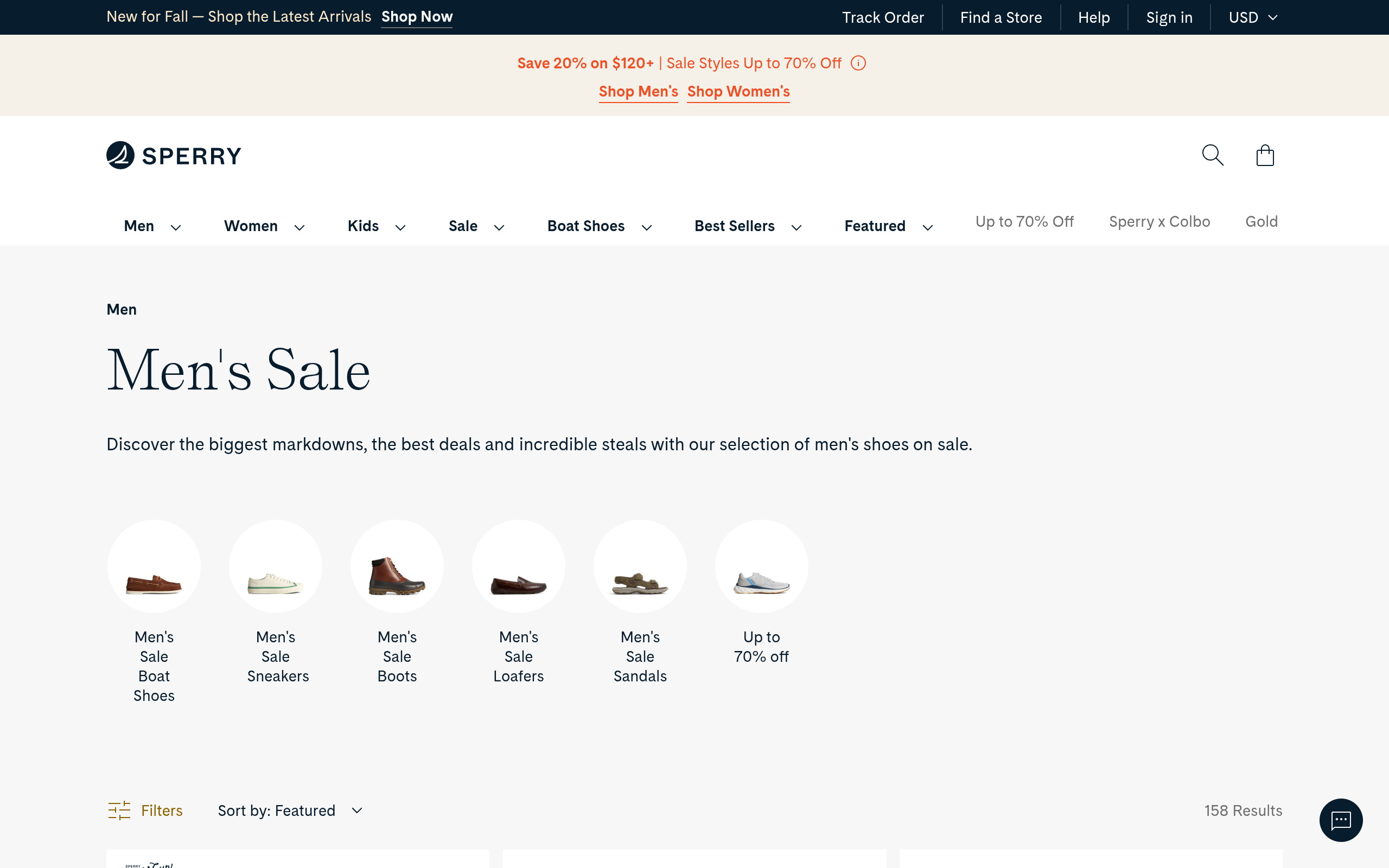
Task: Expand the USD currency dropdown
Action: [1253, 17]
